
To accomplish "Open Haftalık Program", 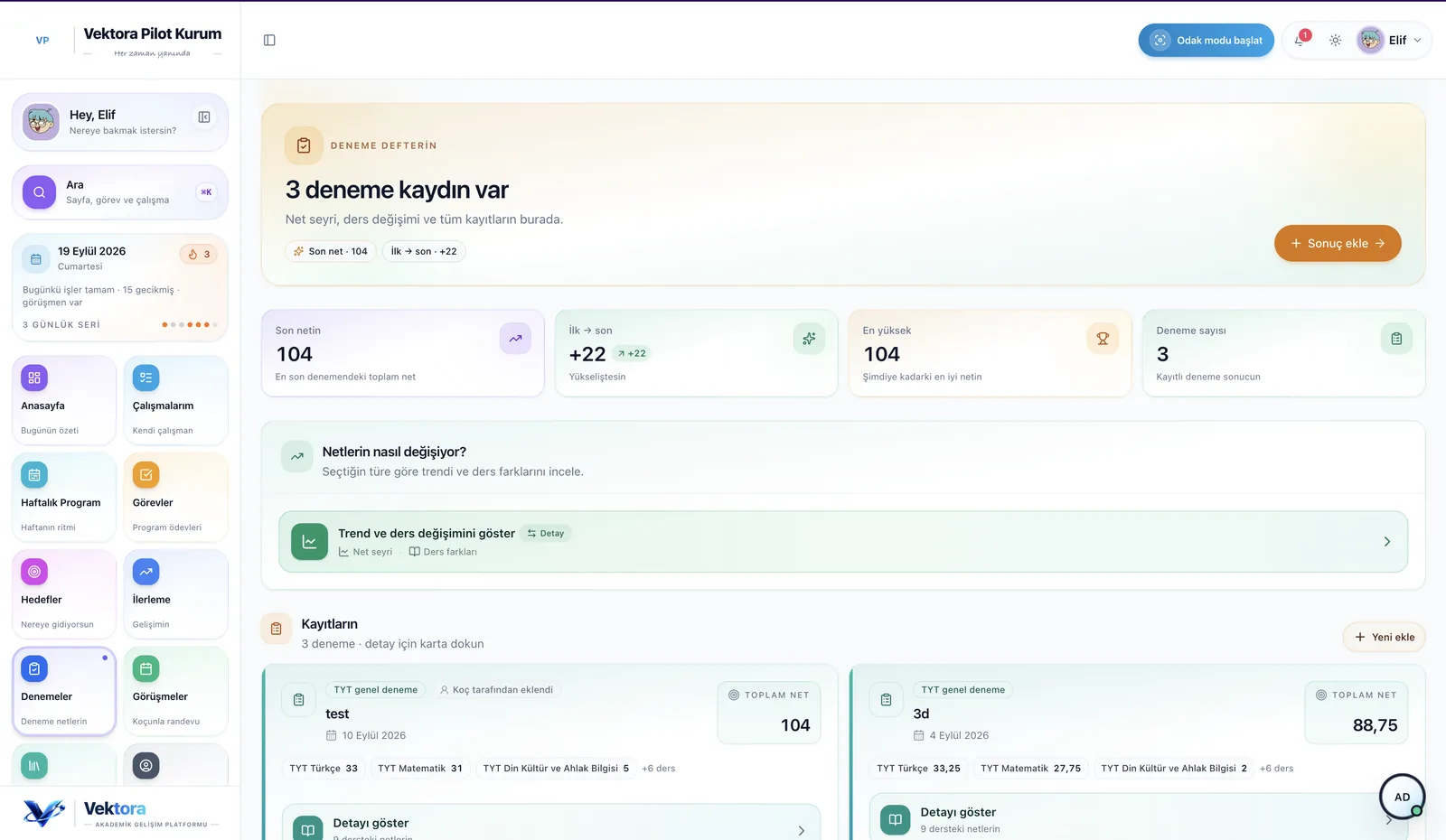I will click(x=64, y=497).
